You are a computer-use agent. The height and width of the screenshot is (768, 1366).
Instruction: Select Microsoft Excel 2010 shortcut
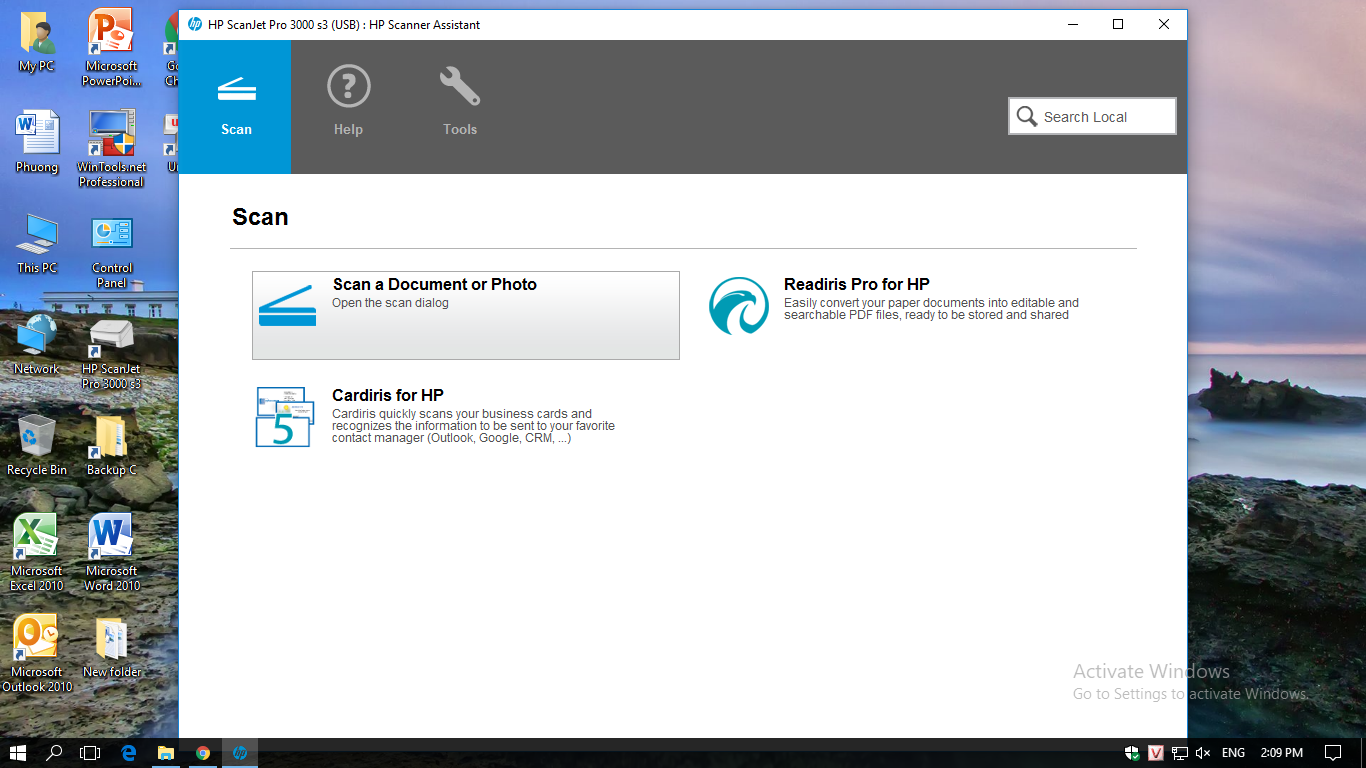coord(37,552)
